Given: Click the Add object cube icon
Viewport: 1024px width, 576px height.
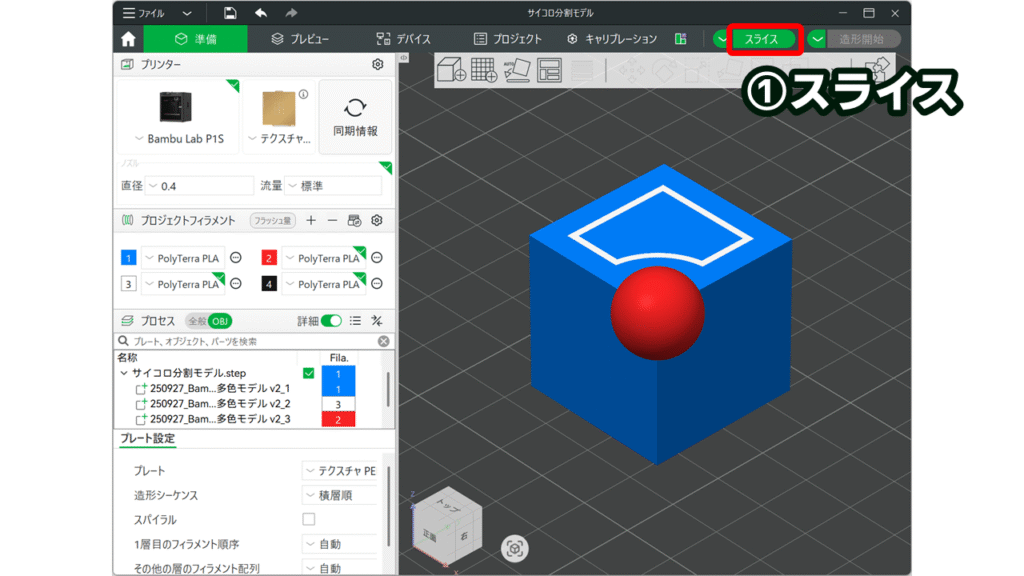Looking at the screenshot, I should tap(451, 70).
